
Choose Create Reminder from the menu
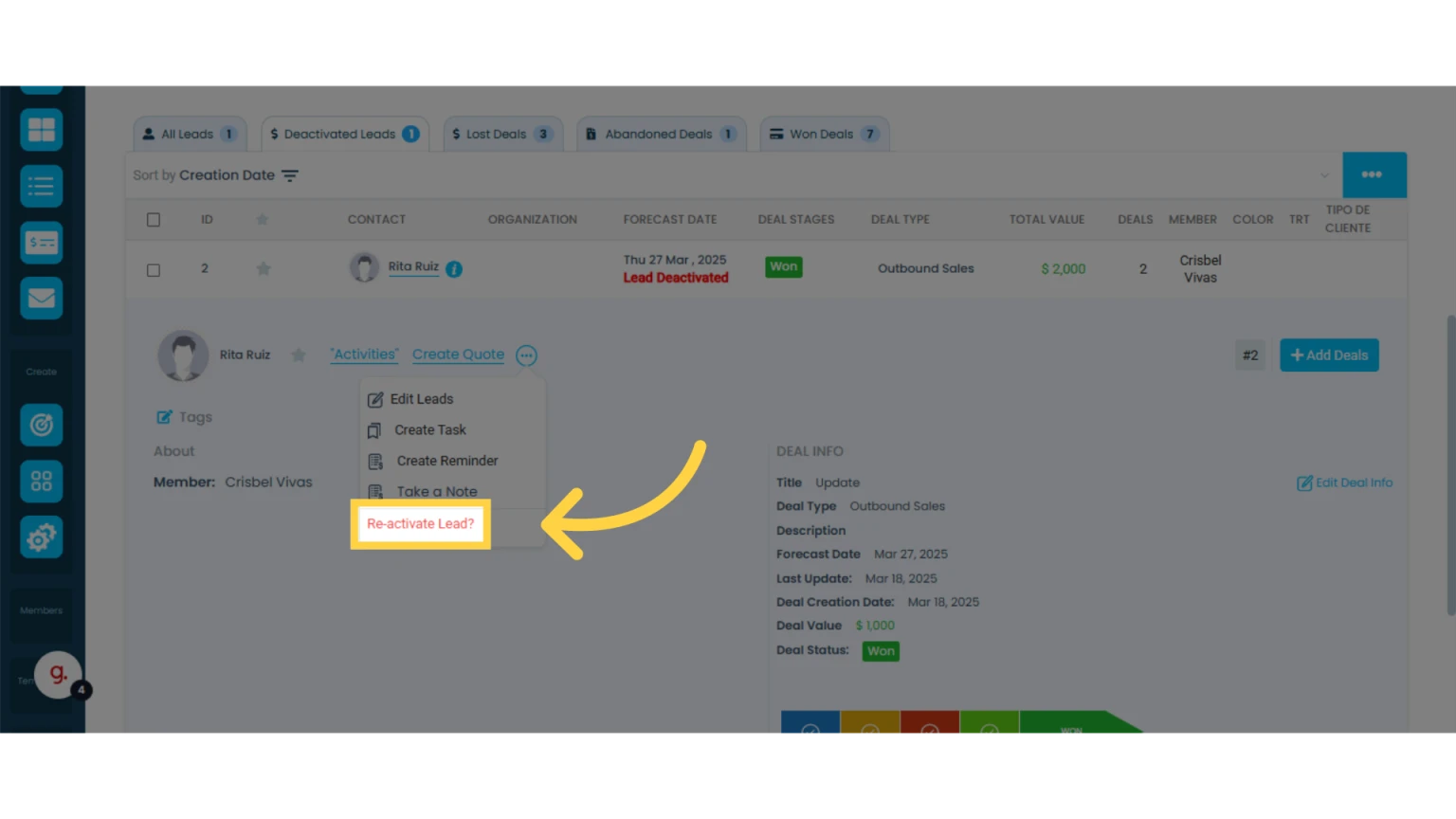[433, 461]
